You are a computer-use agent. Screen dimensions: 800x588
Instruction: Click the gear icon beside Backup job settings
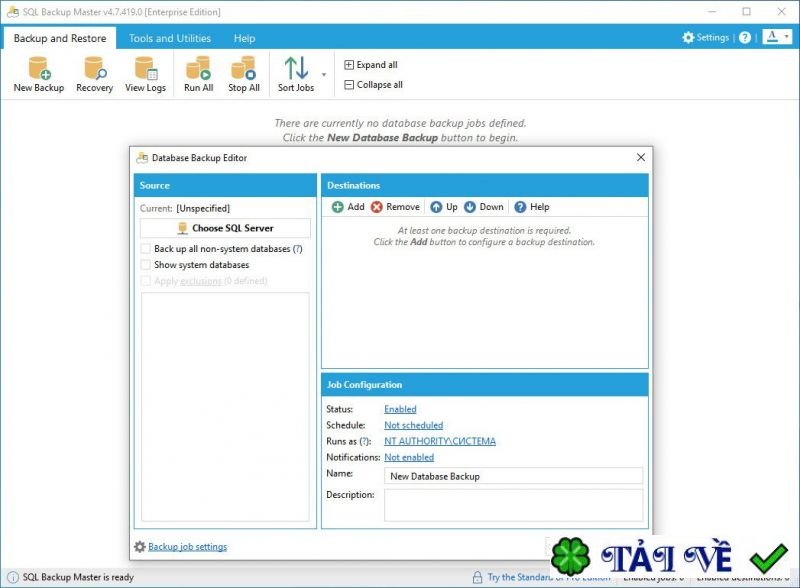tap(140, 547)
